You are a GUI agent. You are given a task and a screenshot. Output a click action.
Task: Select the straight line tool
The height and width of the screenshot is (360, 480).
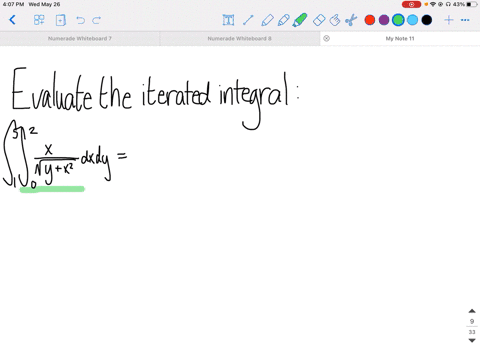coord(248,20)
